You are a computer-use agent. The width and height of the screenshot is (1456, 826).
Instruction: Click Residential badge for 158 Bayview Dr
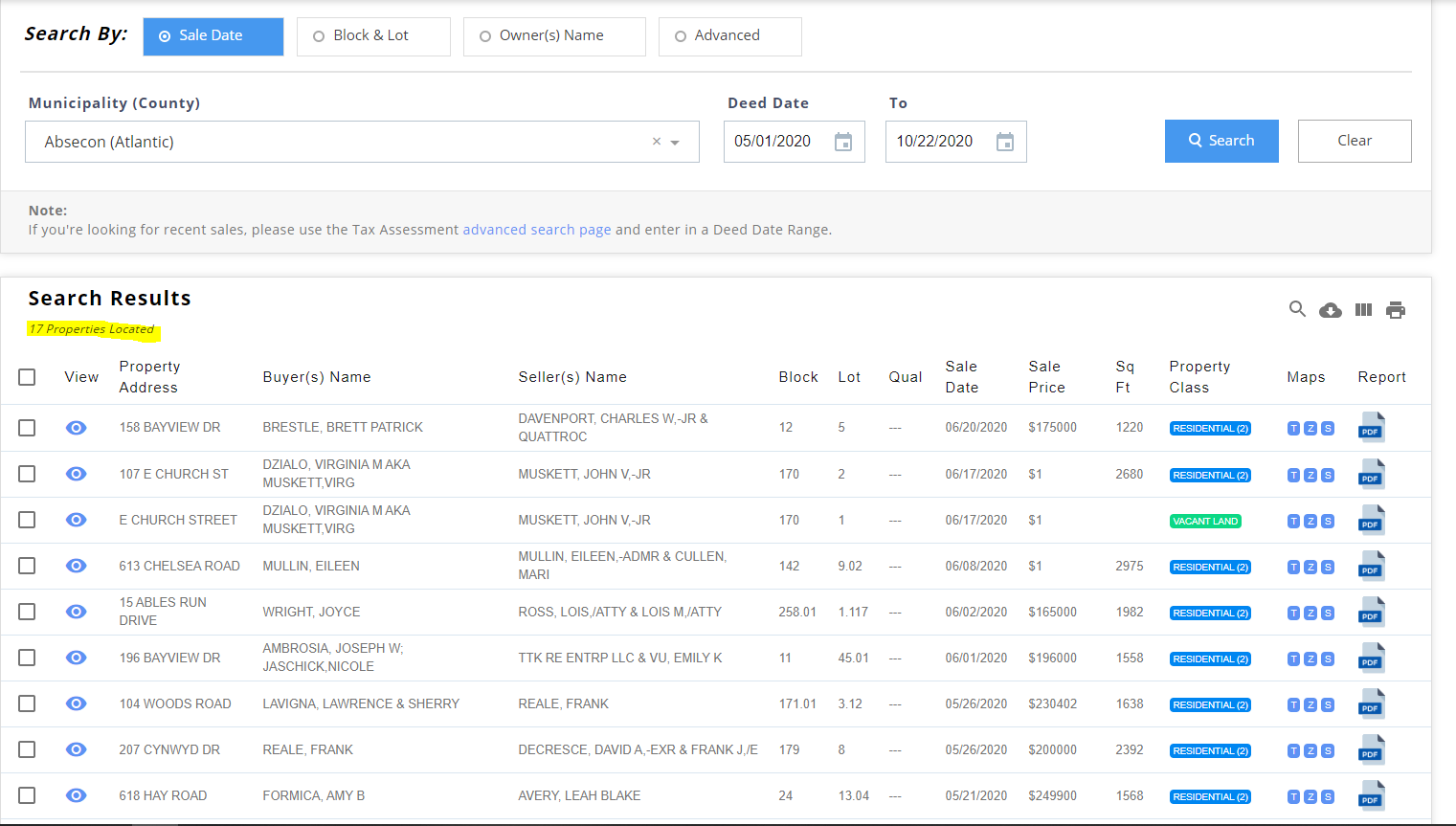[x=1210, y=429]
